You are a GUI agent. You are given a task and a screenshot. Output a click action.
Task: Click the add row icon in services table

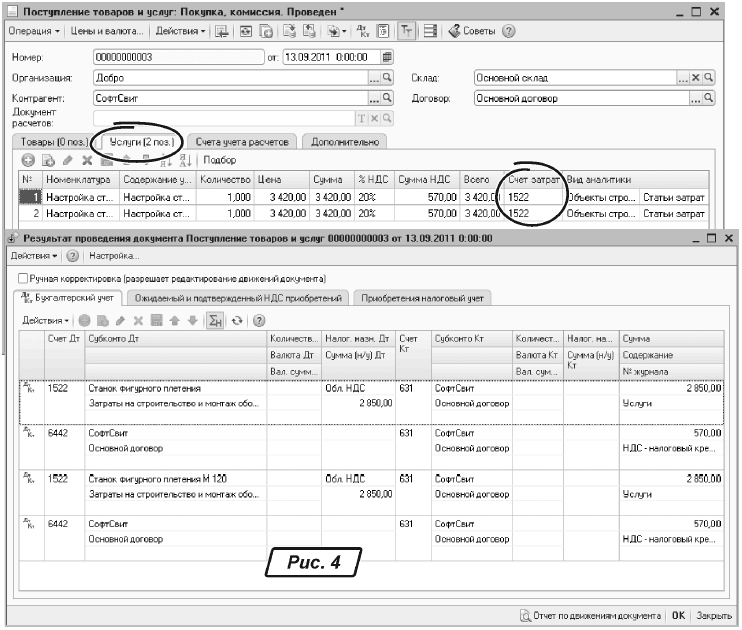(28, 160)
